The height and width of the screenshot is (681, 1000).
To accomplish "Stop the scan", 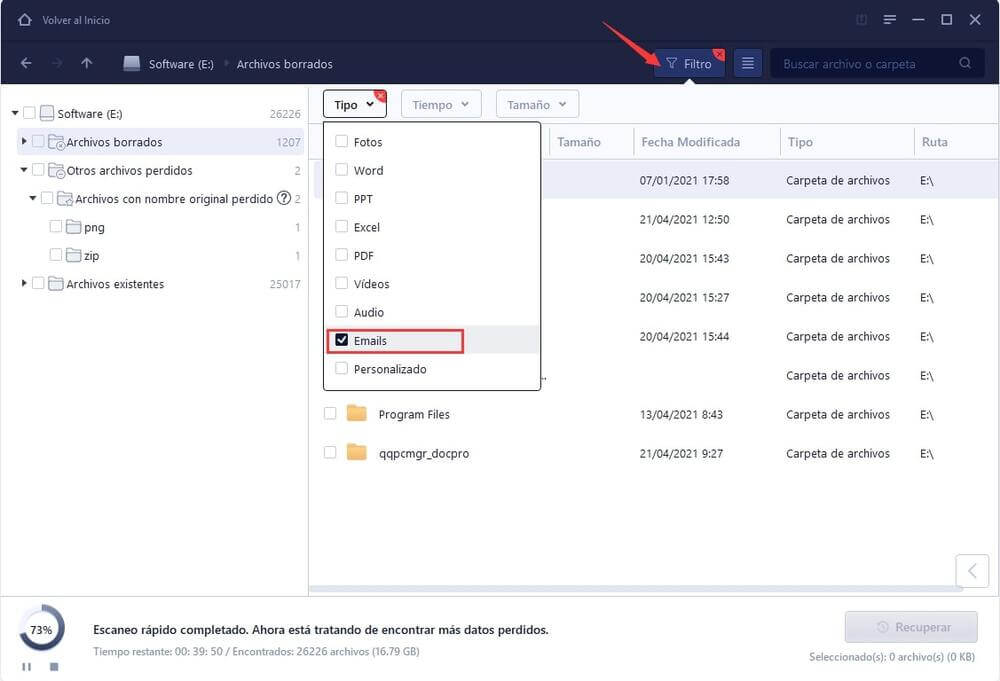I will tap(54, 666).
